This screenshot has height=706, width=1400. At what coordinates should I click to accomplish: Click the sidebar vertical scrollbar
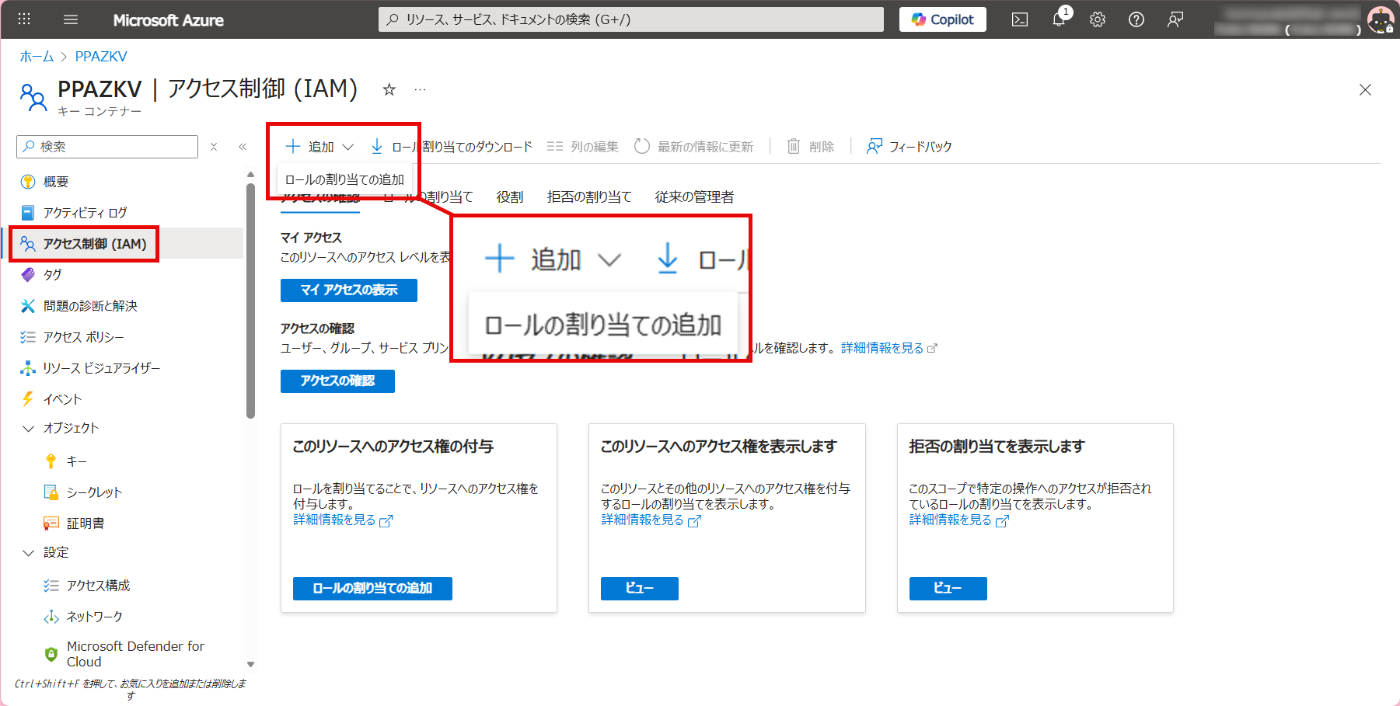pyautogui.click(x=251, y=300)
